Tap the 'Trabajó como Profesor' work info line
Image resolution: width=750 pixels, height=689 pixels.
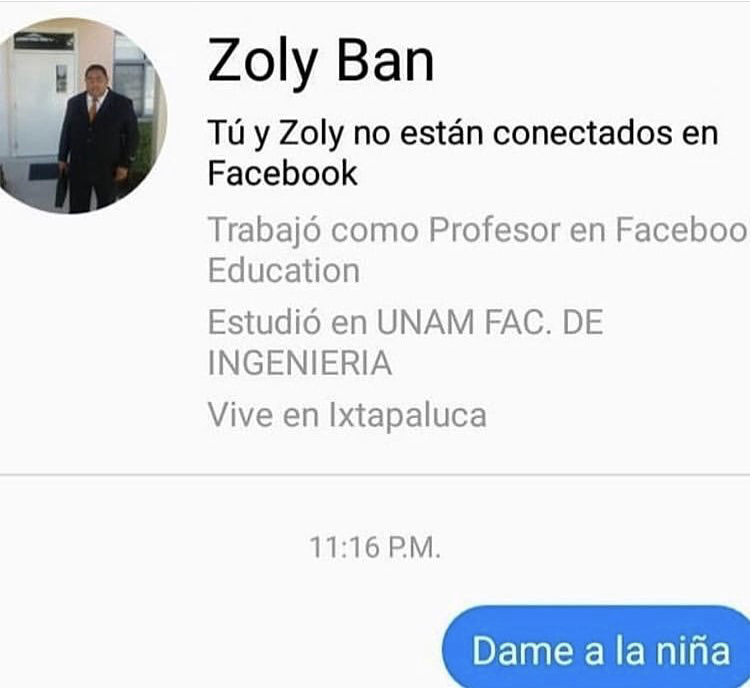click(x=478, y=250)
